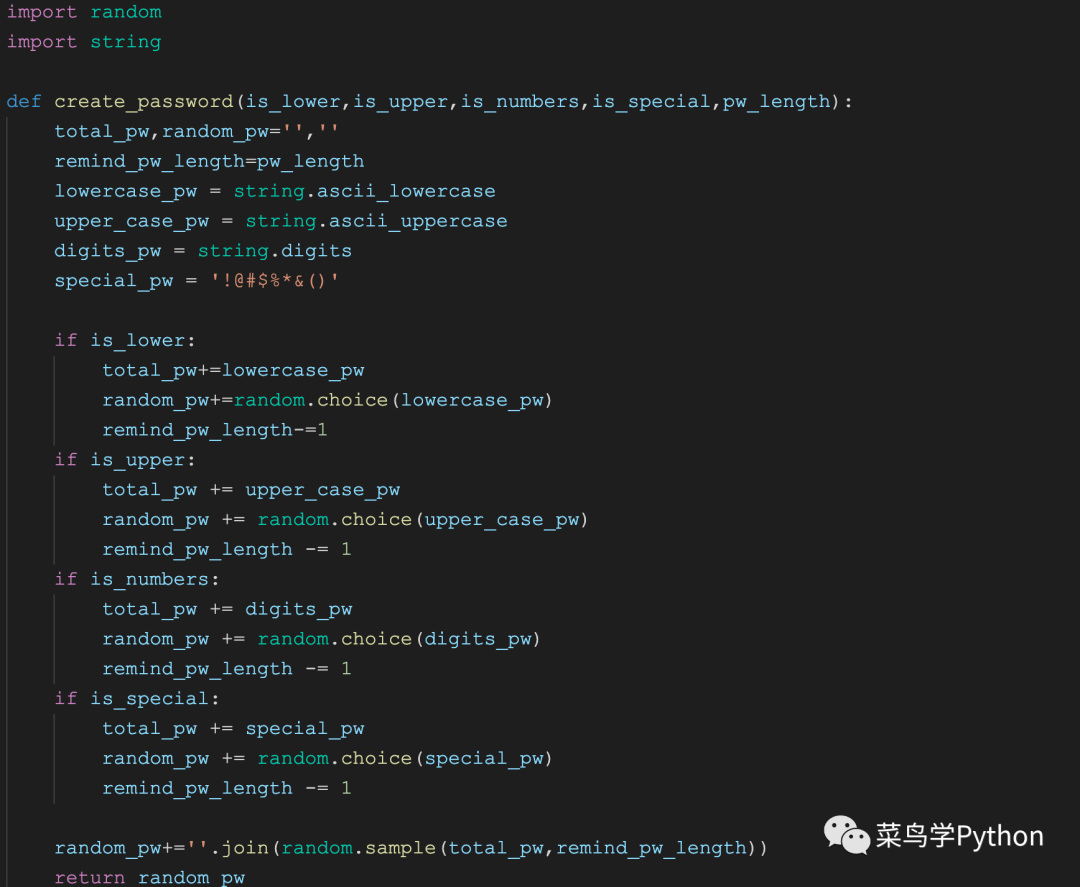
Task: Click string.ascii_uppercase text
Action: [376, 221]
